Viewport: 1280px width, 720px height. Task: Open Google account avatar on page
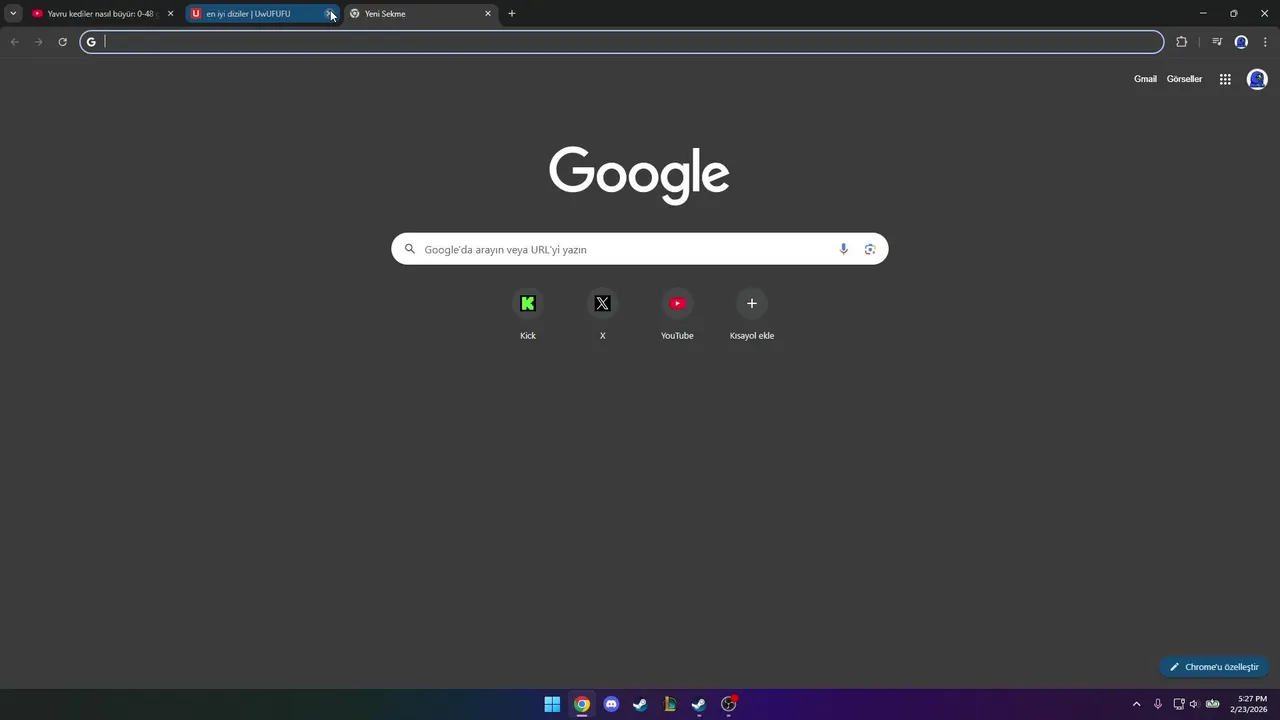(1257, 79)
